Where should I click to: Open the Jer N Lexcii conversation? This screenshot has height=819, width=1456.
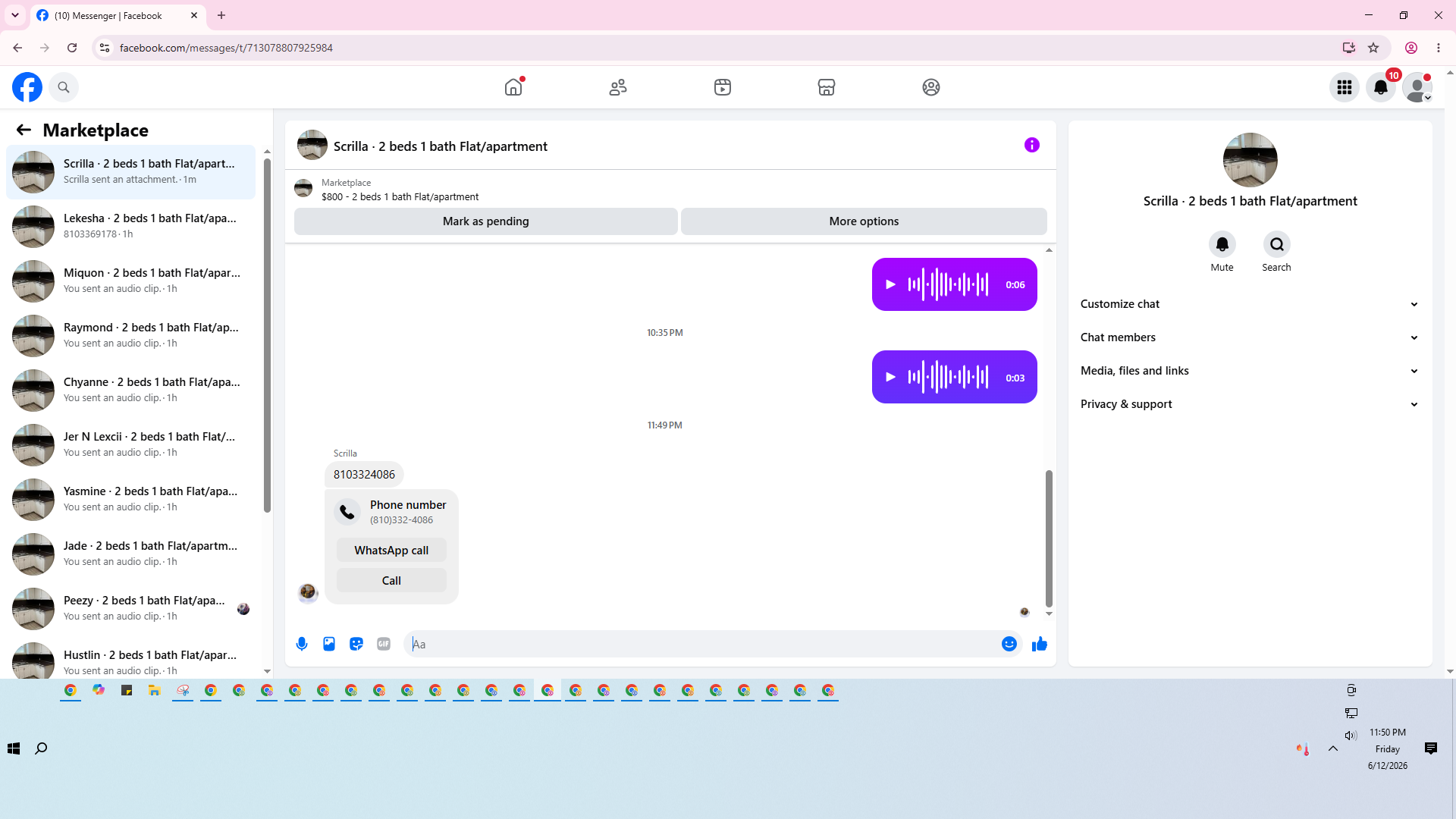pyautogui.click(x=131, y=445)
